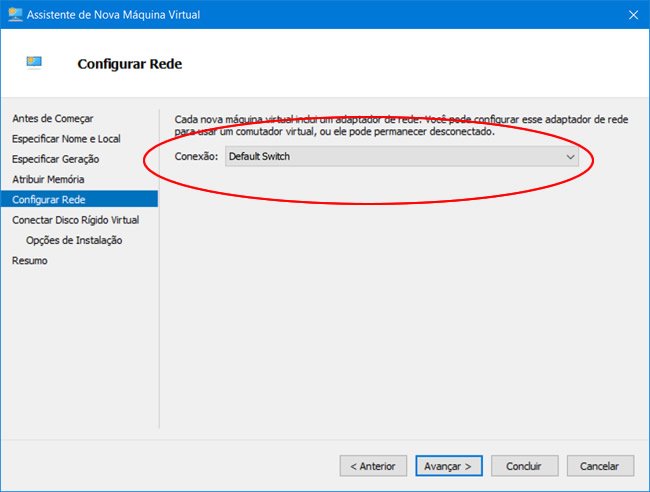Go to the Resumo step
Viewport: 650px width, 492px height.
coord(29,261)
